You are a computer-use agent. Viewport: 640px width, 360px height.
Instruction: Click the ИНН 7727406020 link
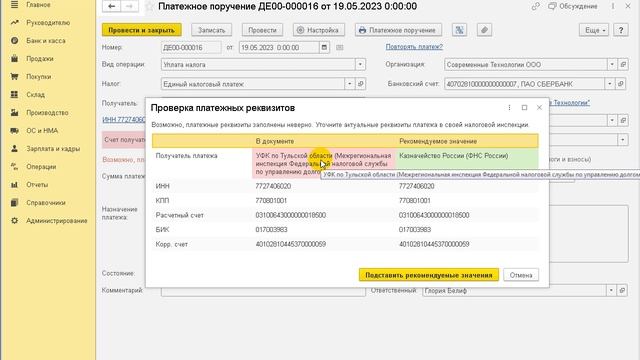pos(124,120)
